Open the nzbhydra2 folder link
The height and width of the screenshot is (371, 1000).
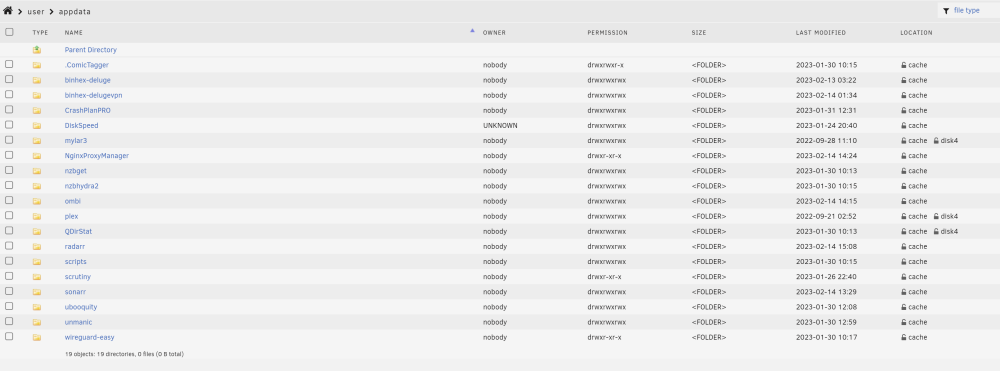[81, 186]
